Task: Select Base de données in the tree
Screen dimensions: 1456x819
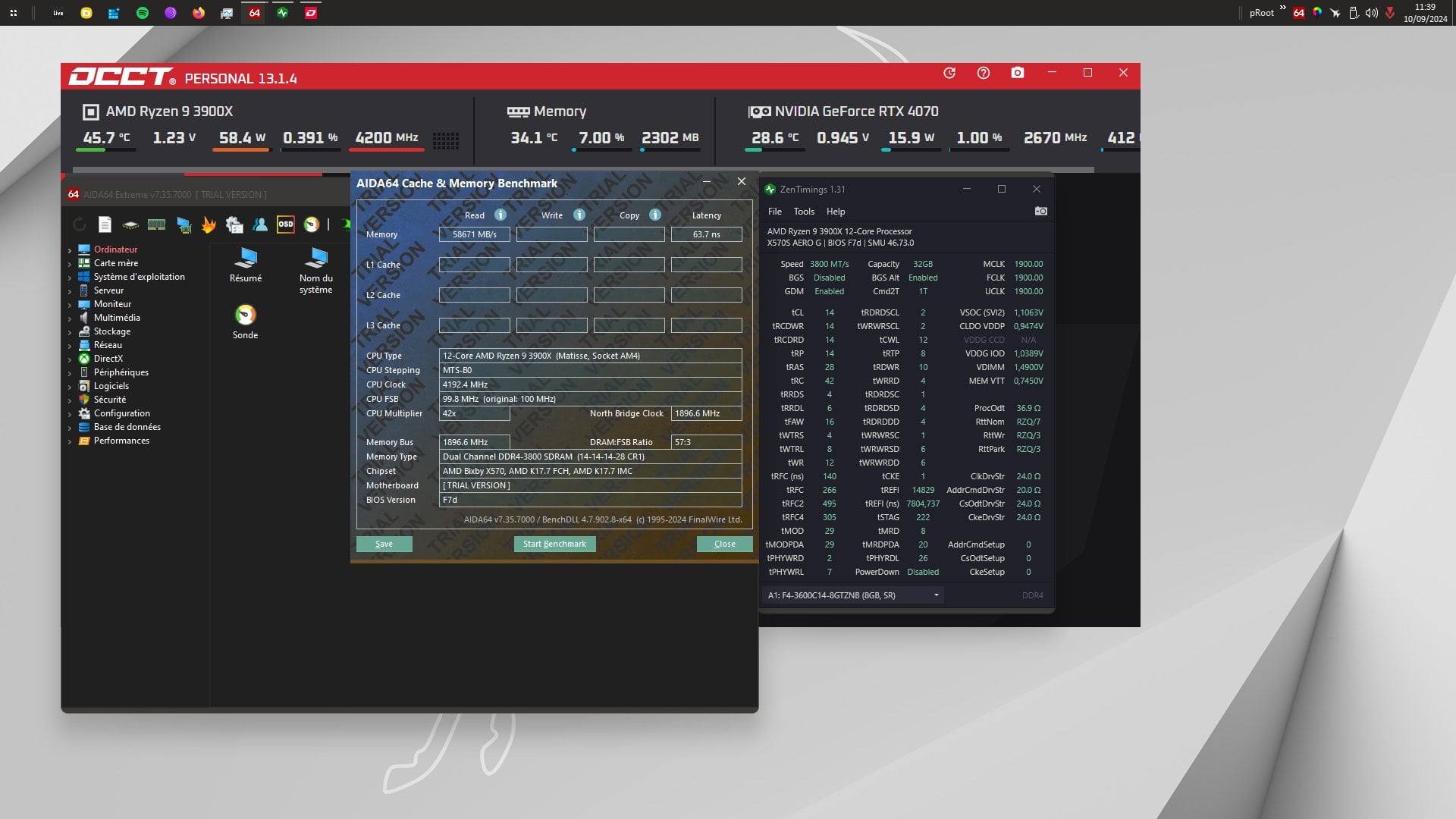Action: tap(127, 427)
